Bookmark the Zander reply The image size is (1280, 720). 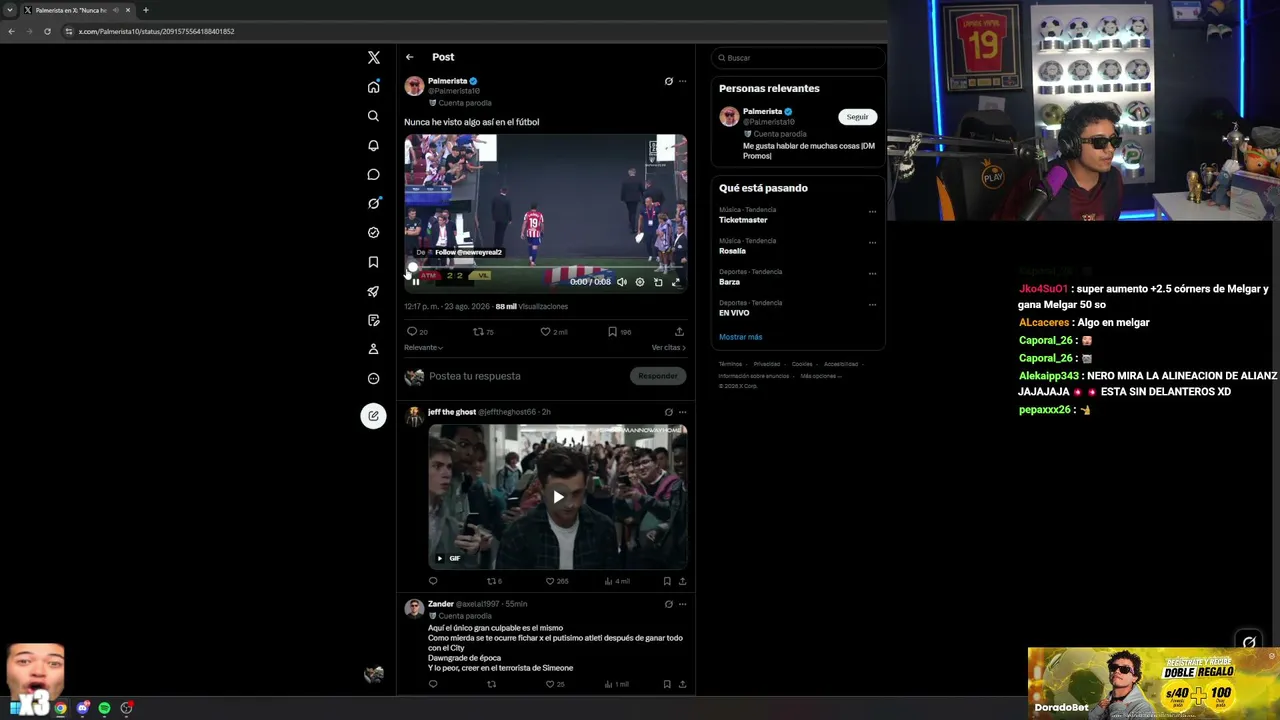(x=667, y=684)
